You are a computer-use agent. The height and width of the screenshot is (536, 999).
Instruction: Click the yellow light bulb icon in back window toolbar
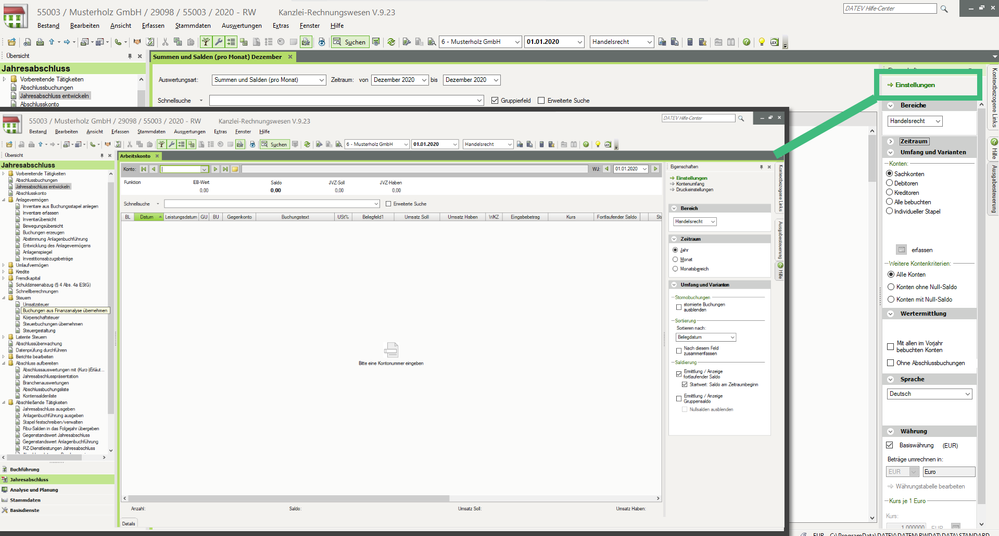tap(761, 42)
